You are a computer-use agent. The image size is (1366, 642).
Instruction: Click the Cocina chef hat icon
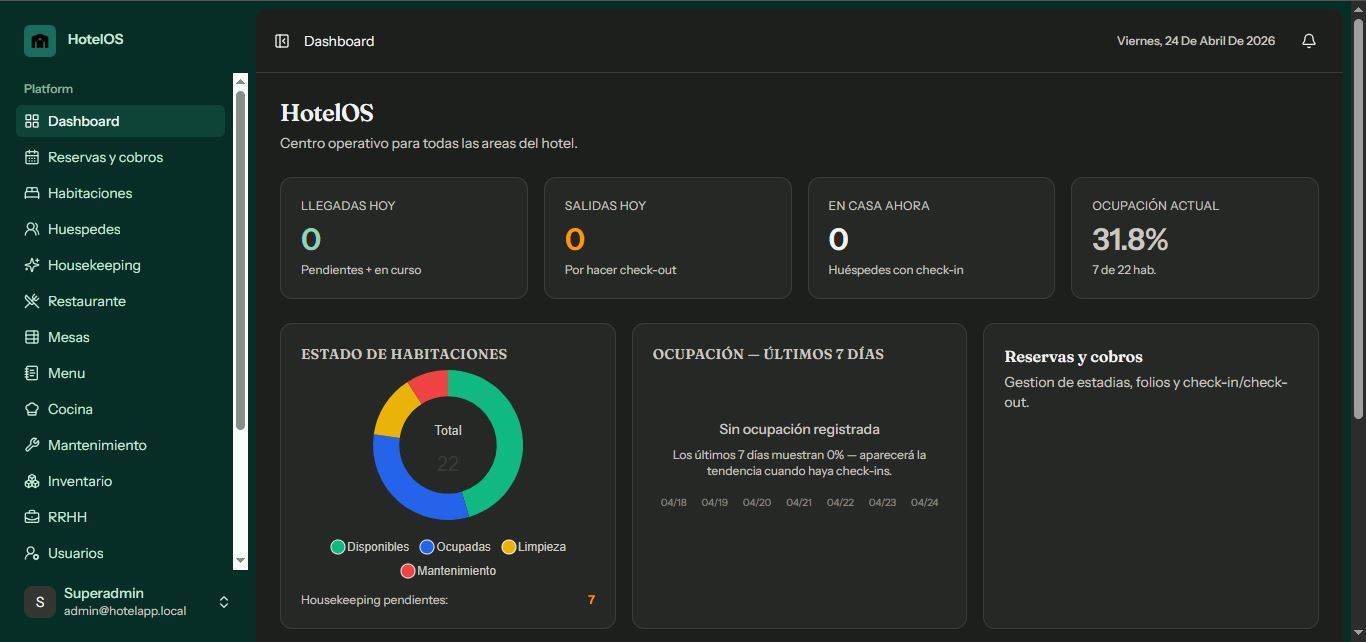pos(32,409)
